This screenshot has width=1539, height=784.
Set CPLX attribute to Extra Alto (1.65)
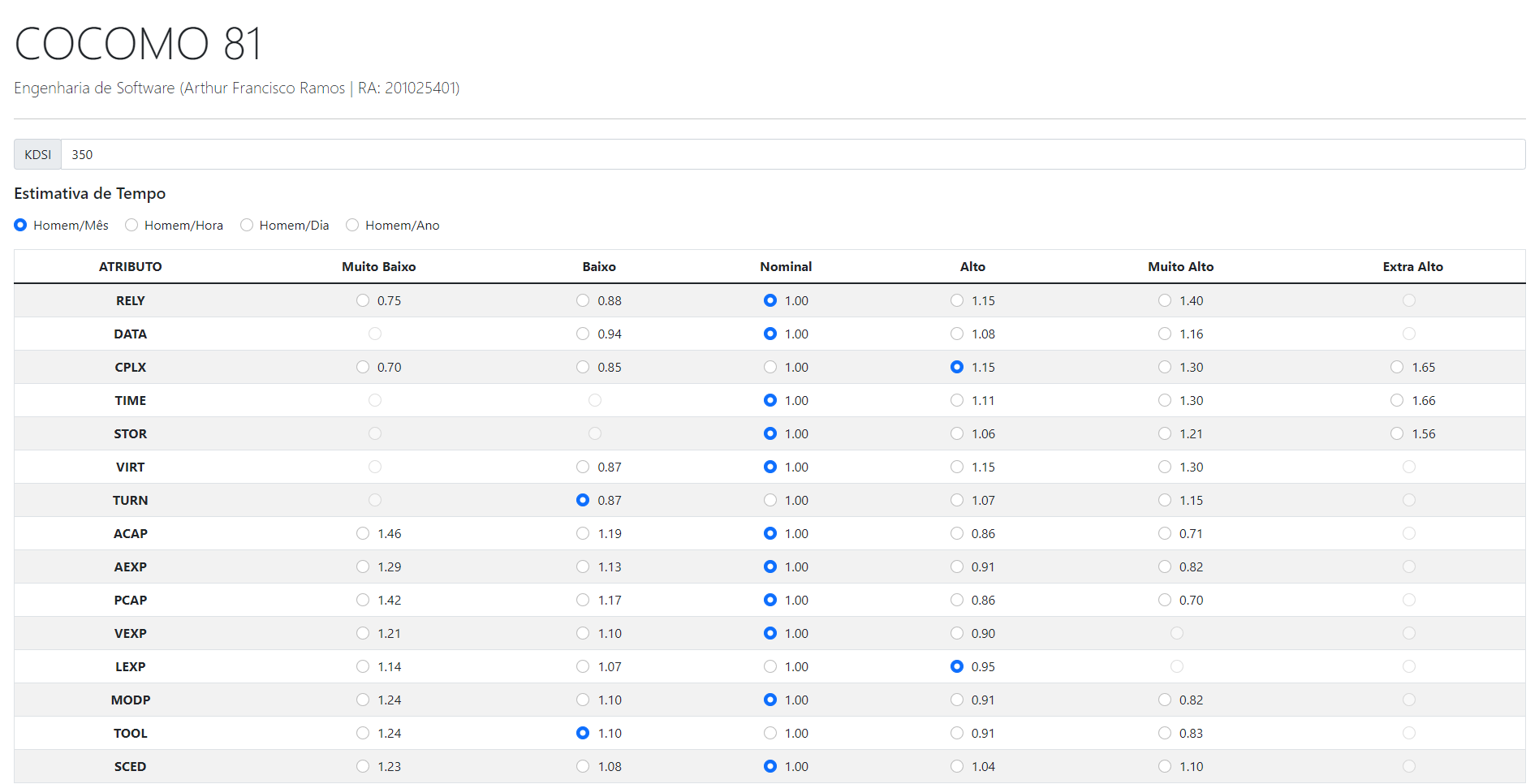coord(1397,367)
